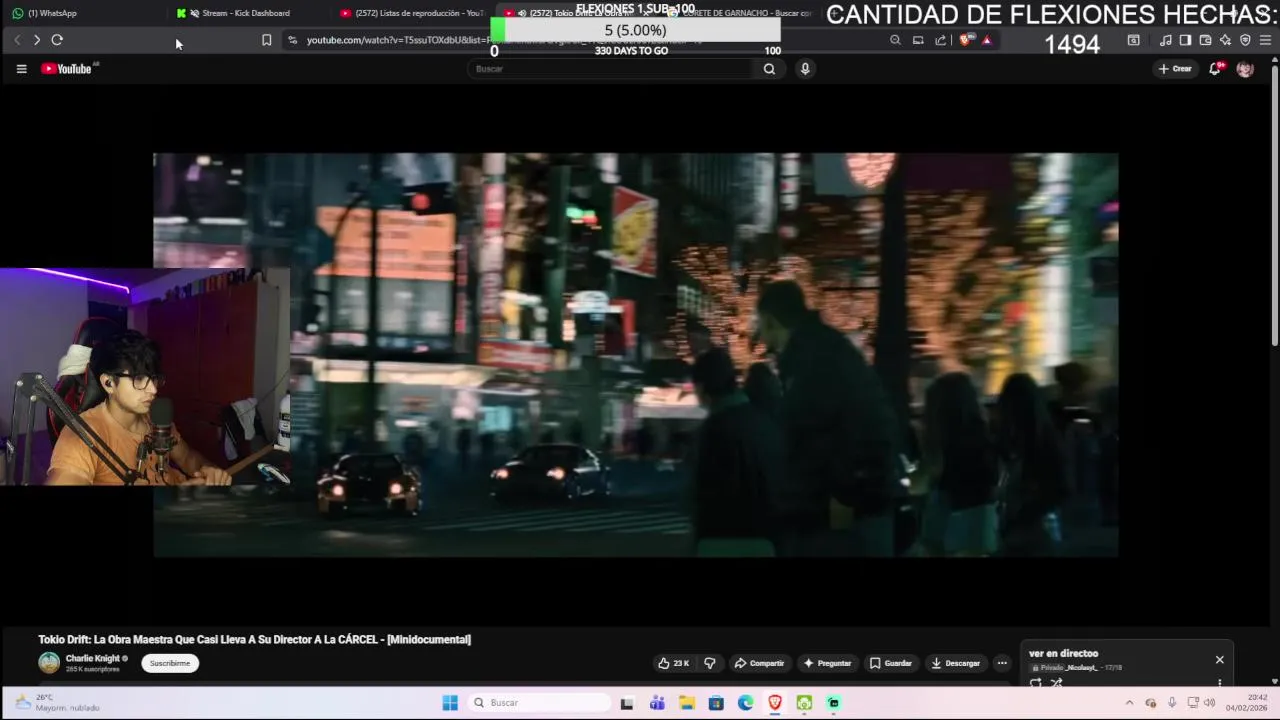
Task: Open the Leo AI sparkle icon in toolbar
Action: (x=1225, y=40)
